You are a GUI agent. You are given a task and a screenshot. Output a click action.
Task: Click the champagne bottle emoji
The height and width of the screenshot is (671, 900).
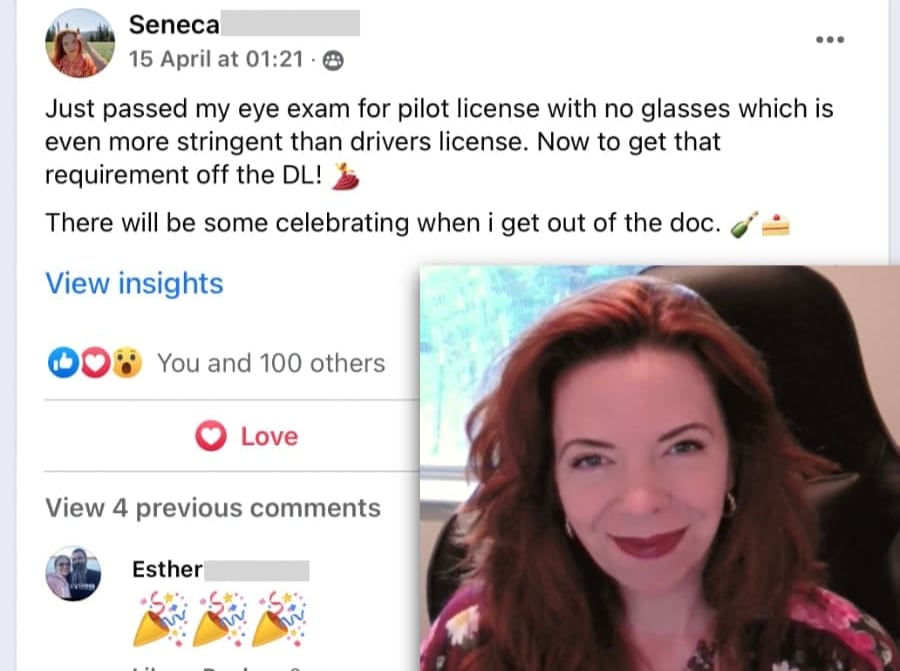745,224
